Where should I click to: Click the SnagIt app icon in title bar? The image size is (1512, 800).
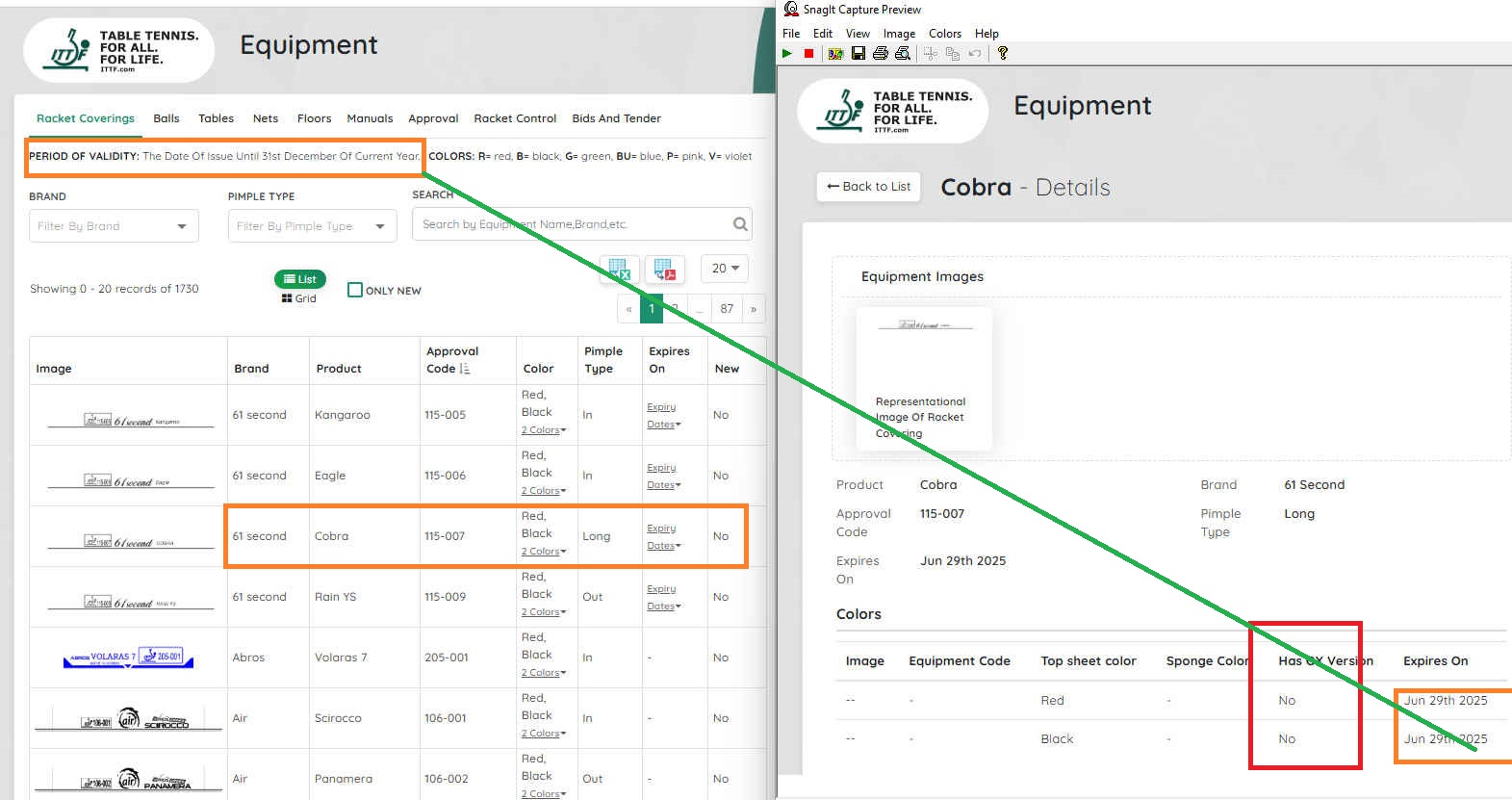[791, 9]
